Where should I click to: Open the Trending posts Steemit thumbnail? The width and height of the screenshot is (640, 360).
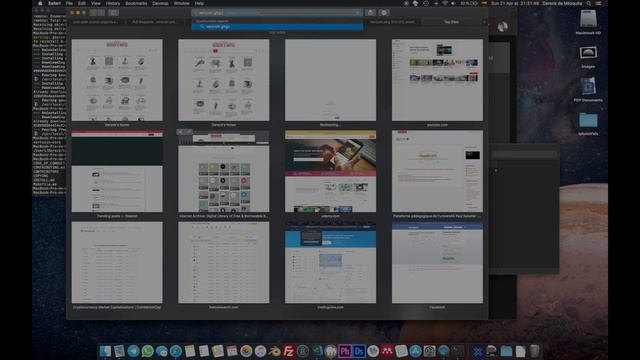click(x=117, y=171)
